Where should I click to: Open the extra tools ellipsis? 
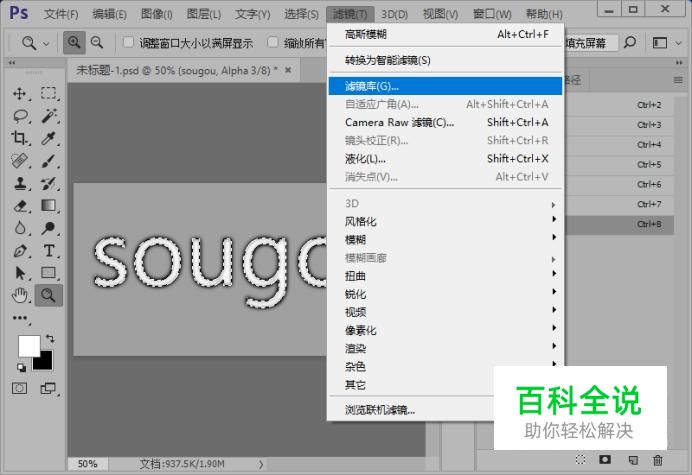pyautogui.click(x=20, y=318)
